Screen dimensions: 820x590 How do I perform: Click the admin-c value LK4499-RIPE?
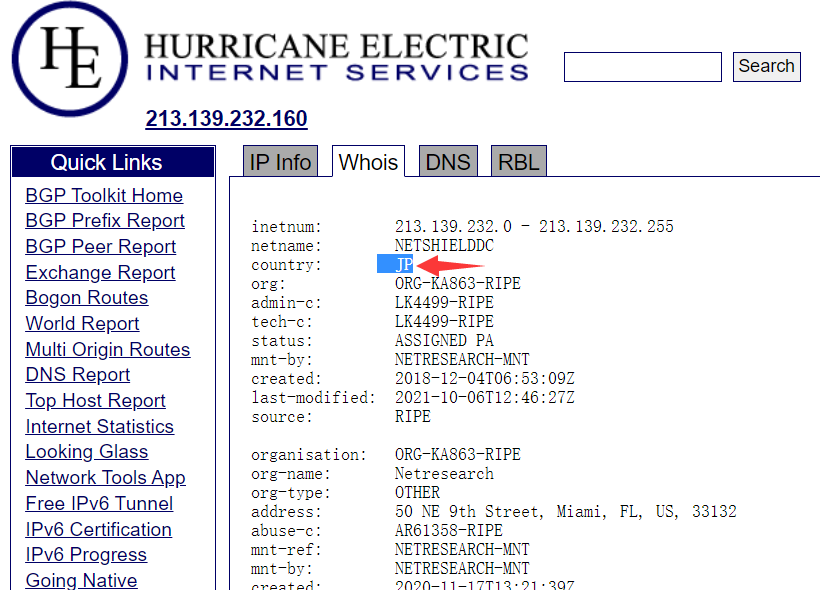[444, 302]
